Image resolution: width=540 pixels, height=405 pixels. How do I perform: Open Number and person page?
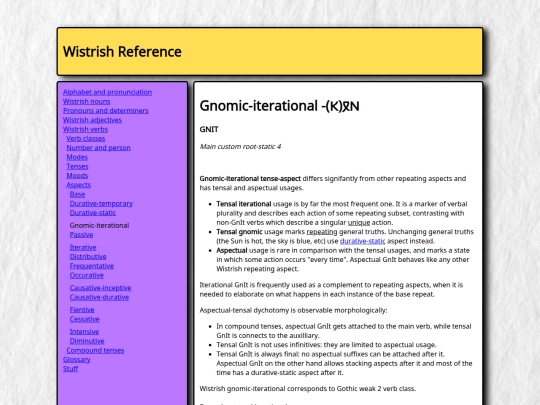coord(98,148)
